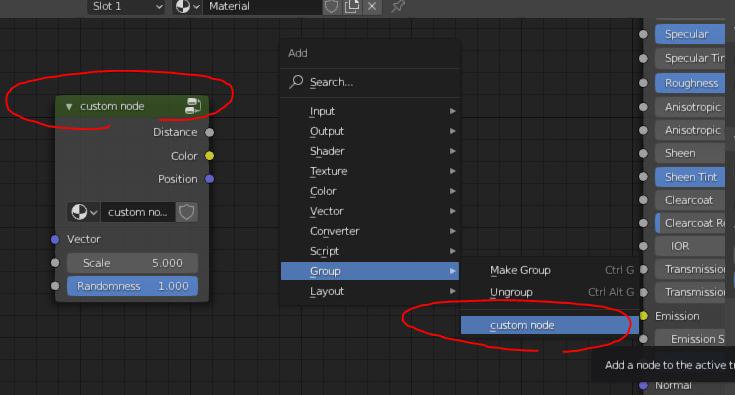Collapse custom node with triangle
This screenshot has height=395, width=735.
click(x=69, y=107)
